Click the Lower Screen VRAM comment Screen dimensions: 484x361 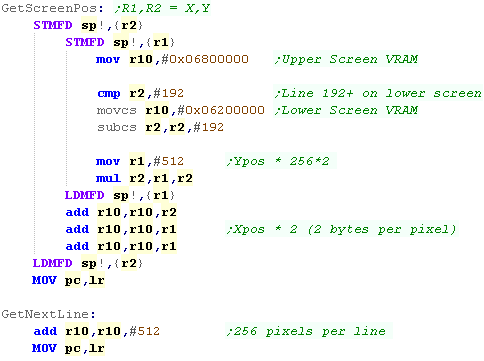pyautogui.click(x=346, y=110)
